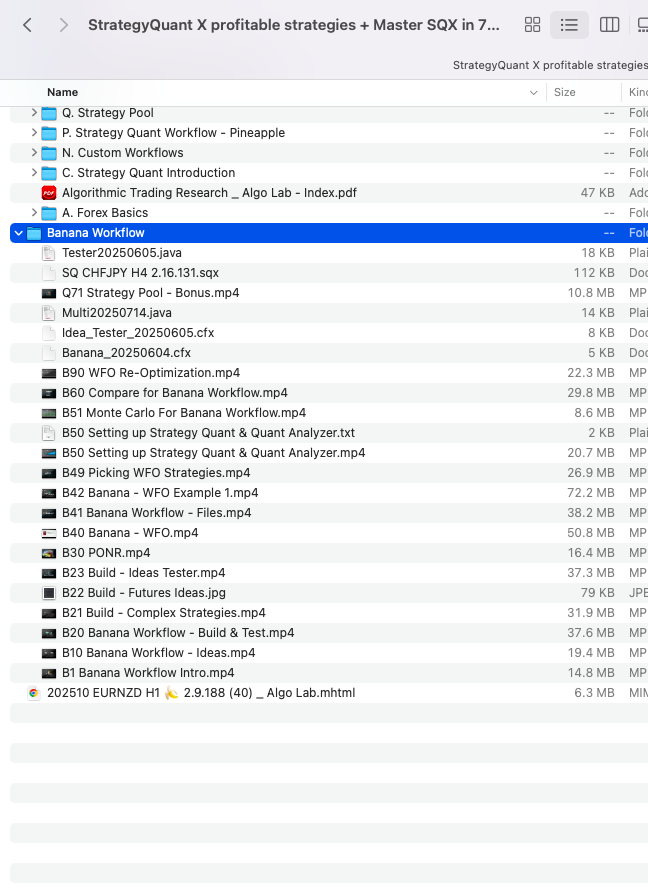This screenshot has width=648, height=895.
Task: Click the Chrome icon of EURNZD mhtml file
Action: 34,693
